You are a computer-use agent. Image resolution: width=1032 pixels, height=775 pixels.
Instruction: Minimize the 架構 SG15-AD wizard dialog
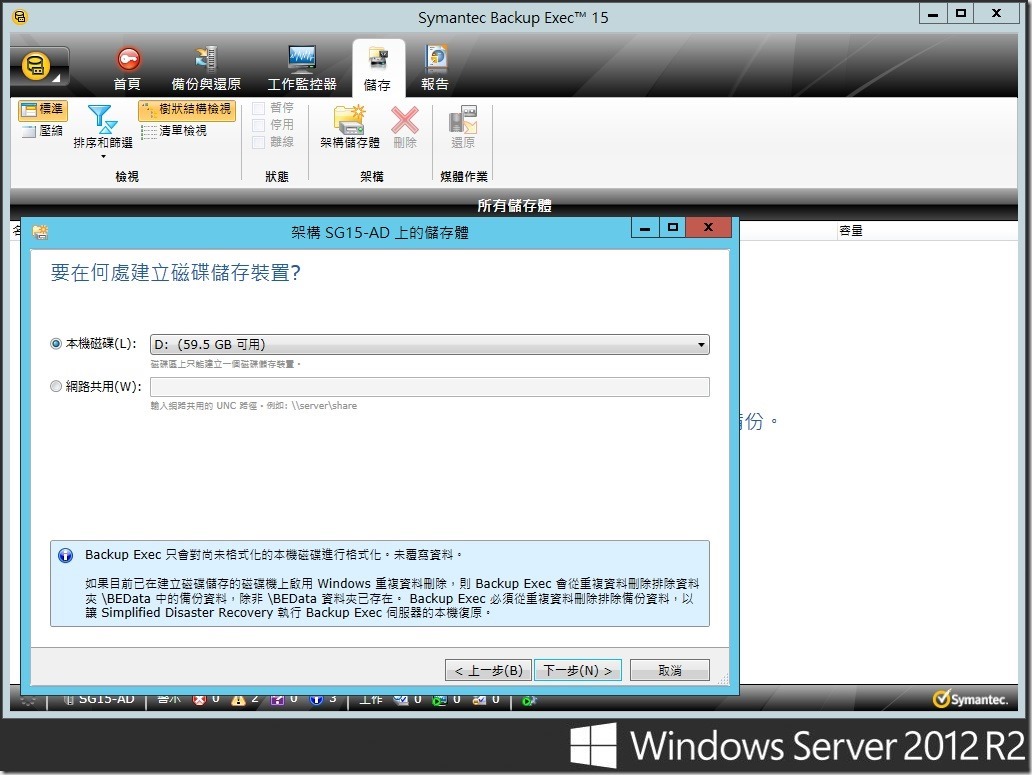click(x=645, y=228)
